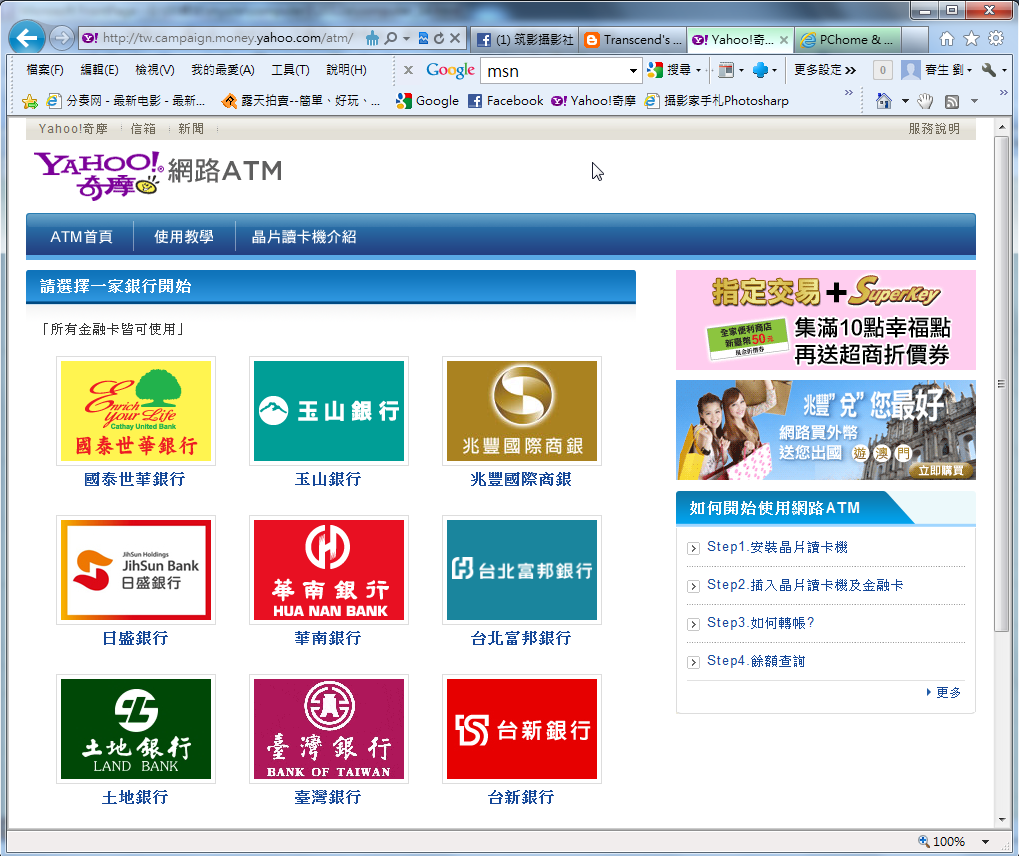Image resolution: width=1019 pixels, height=856 pixels.
Task: Click the 台新銀行 text link
Action: coord(521,798)
